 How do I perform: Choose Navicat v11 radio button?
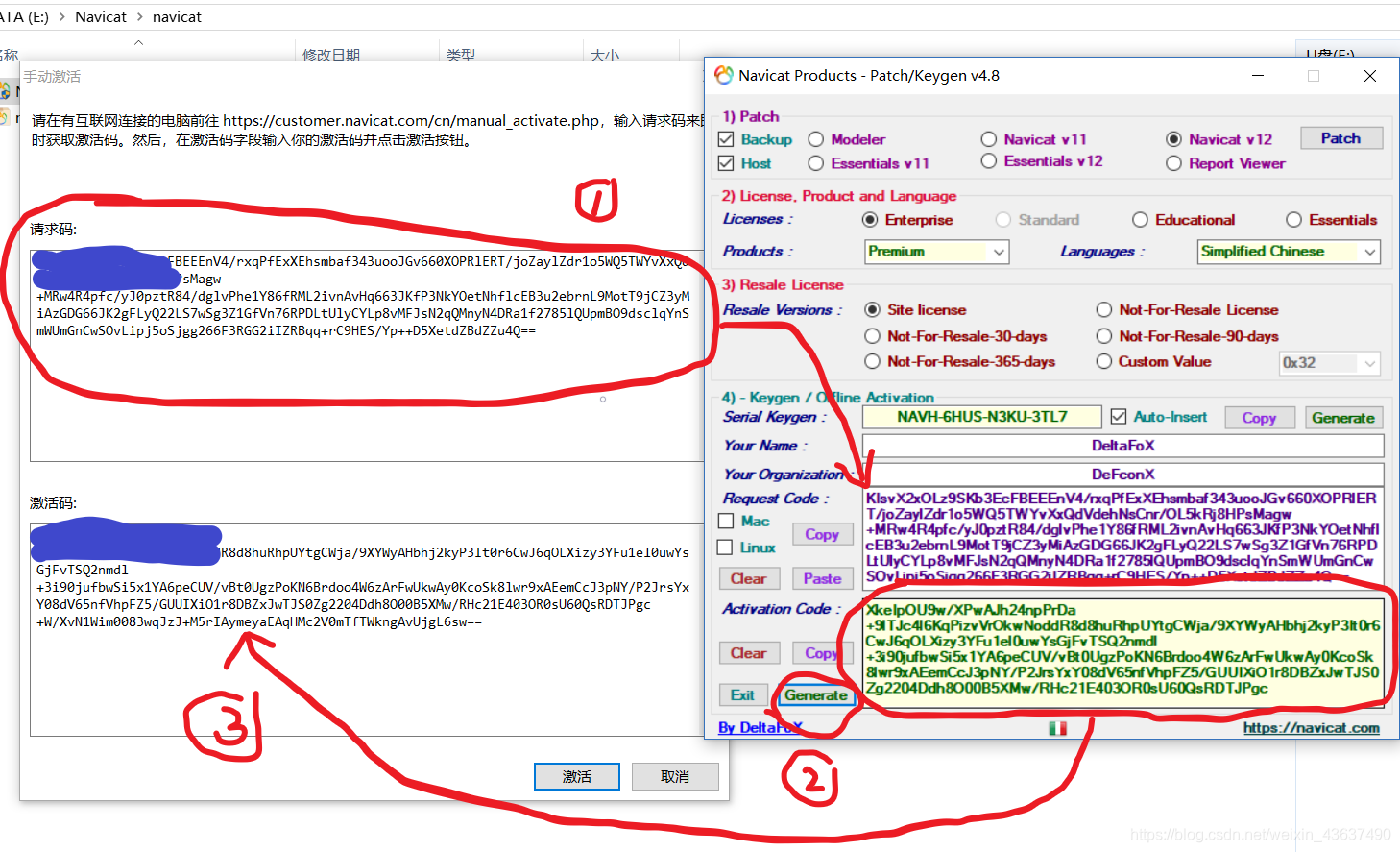point(989,139)
